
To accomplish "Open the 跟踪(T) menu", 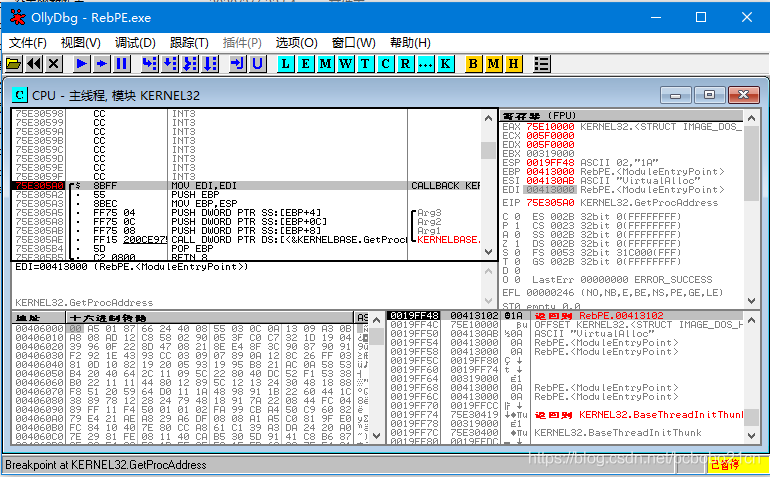I will [x=189, y=43].
